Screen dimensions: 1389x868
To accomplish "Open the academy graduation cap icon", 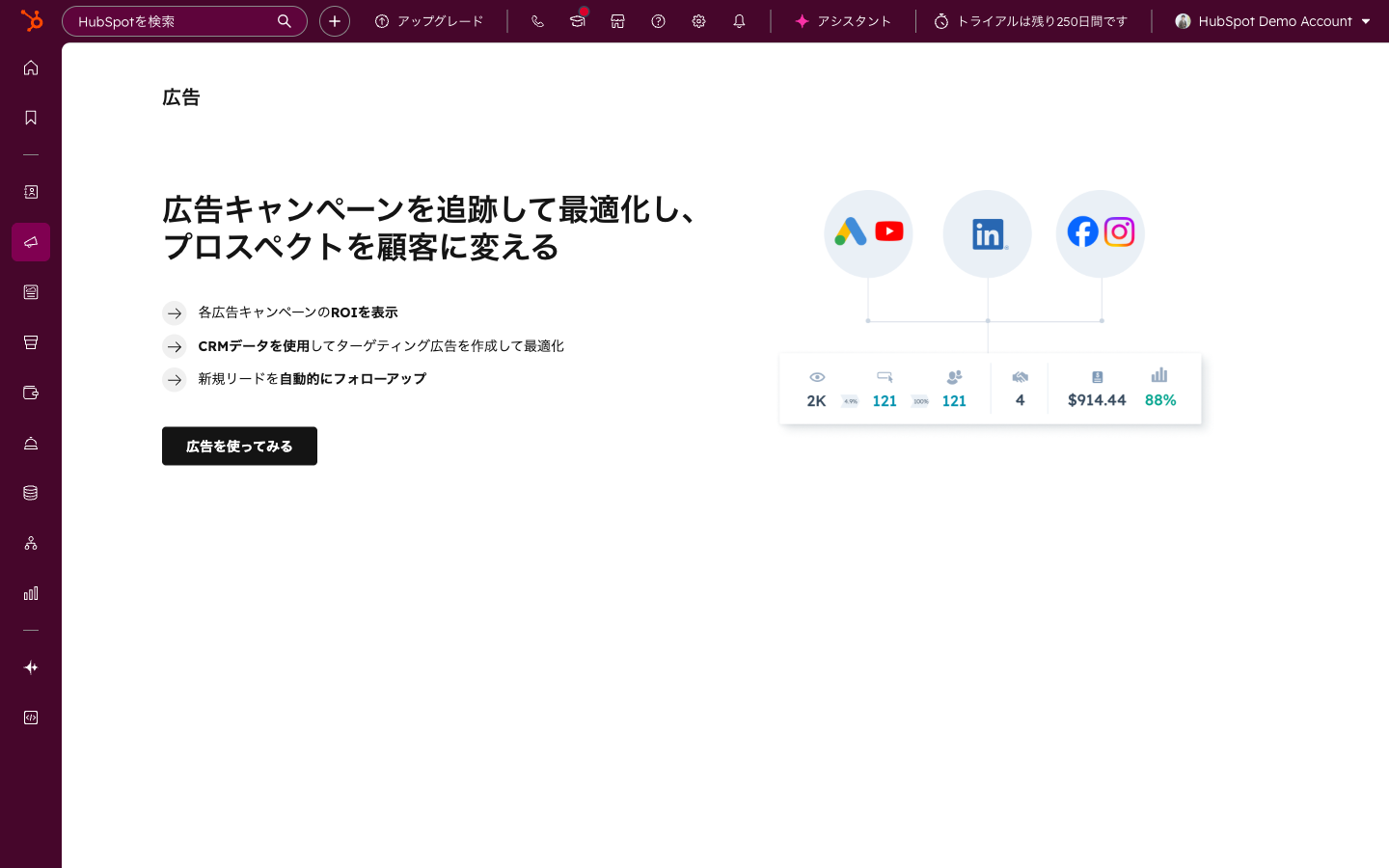I will (x=578, y=21).
